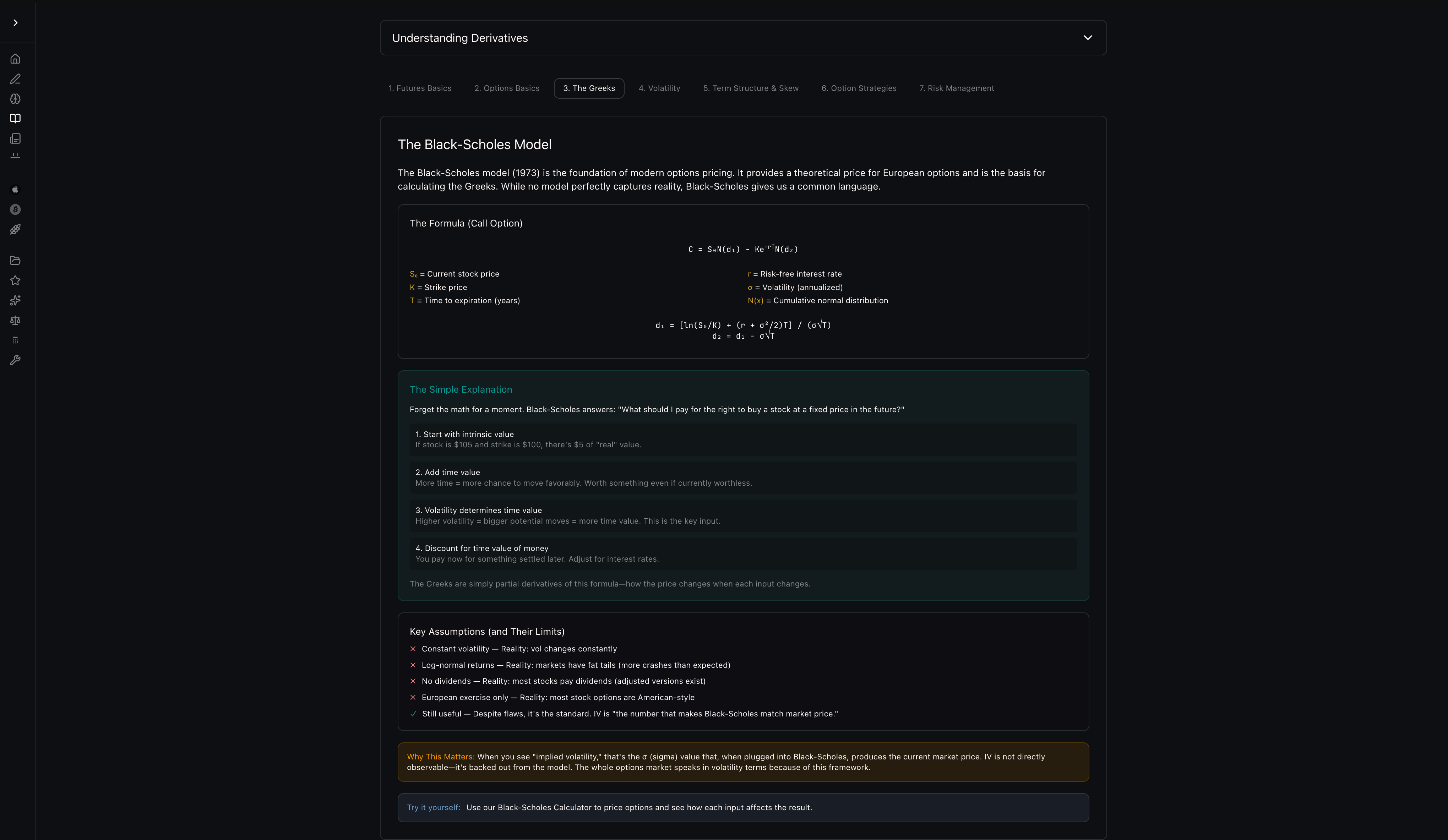This screenshot has width=1448, height=840.
Task: Open the Option Strategies tab
Action: tap(859, 88)
